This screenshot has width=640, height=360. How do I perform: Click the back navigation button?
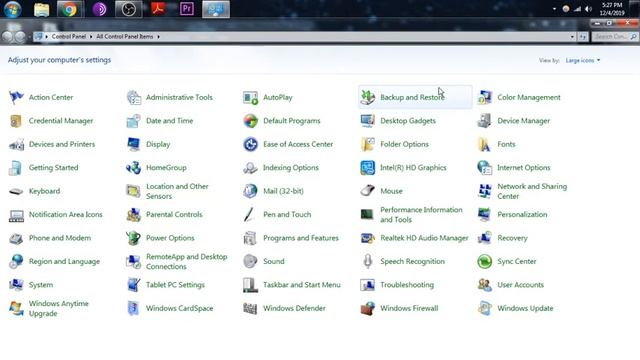click(7, 37)
